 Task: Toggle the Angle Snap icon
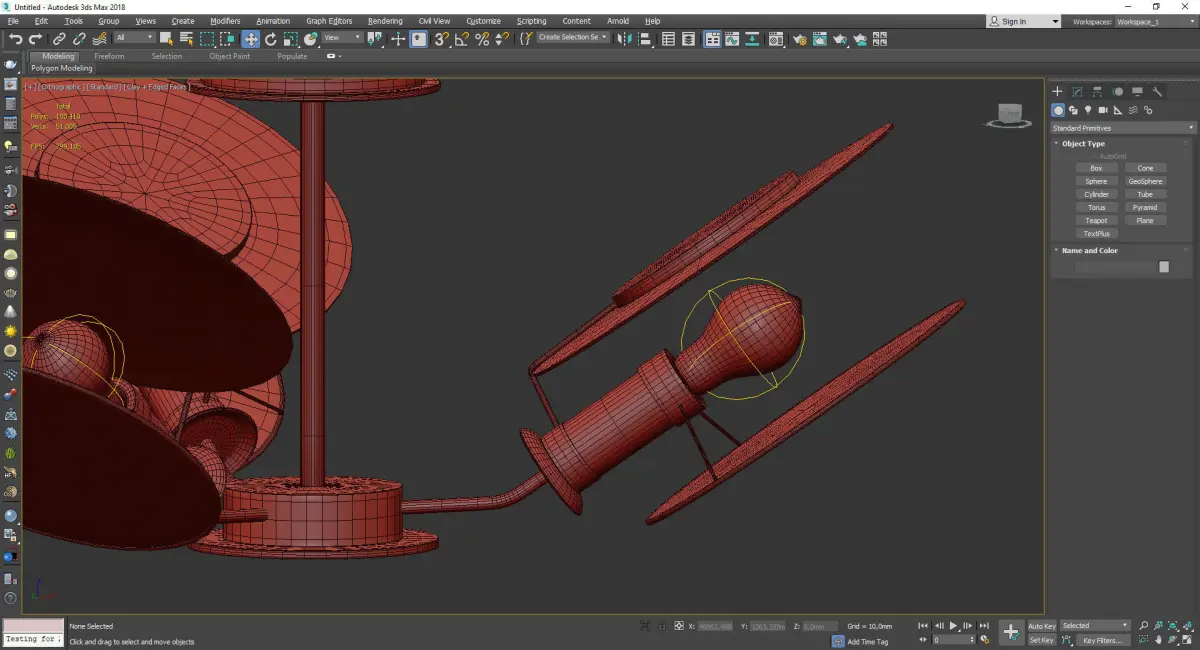tap(461, 39)
